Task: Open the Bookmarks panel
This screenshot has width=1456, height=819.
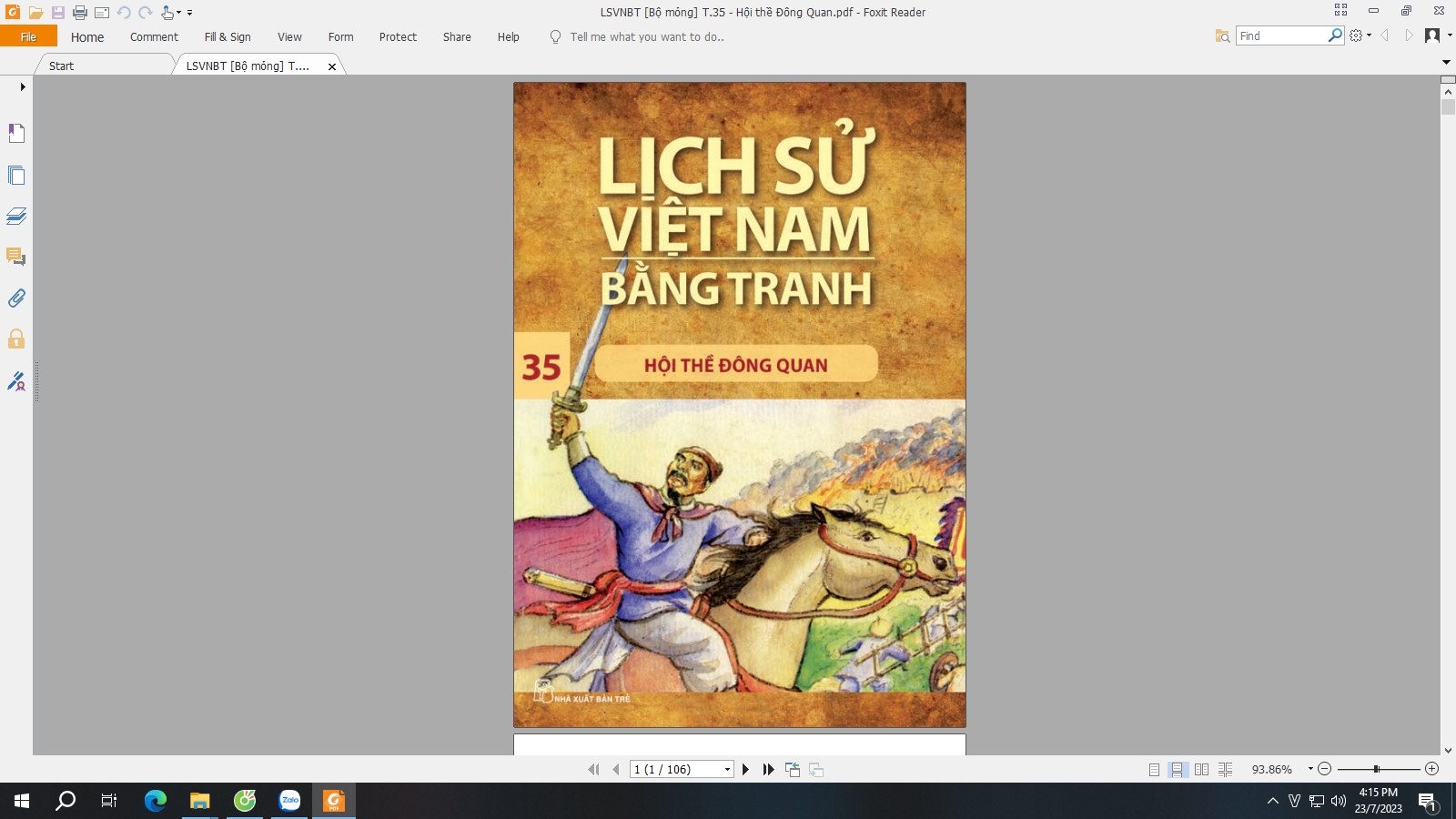Action: pyautogui.click(x=16, y=133)
